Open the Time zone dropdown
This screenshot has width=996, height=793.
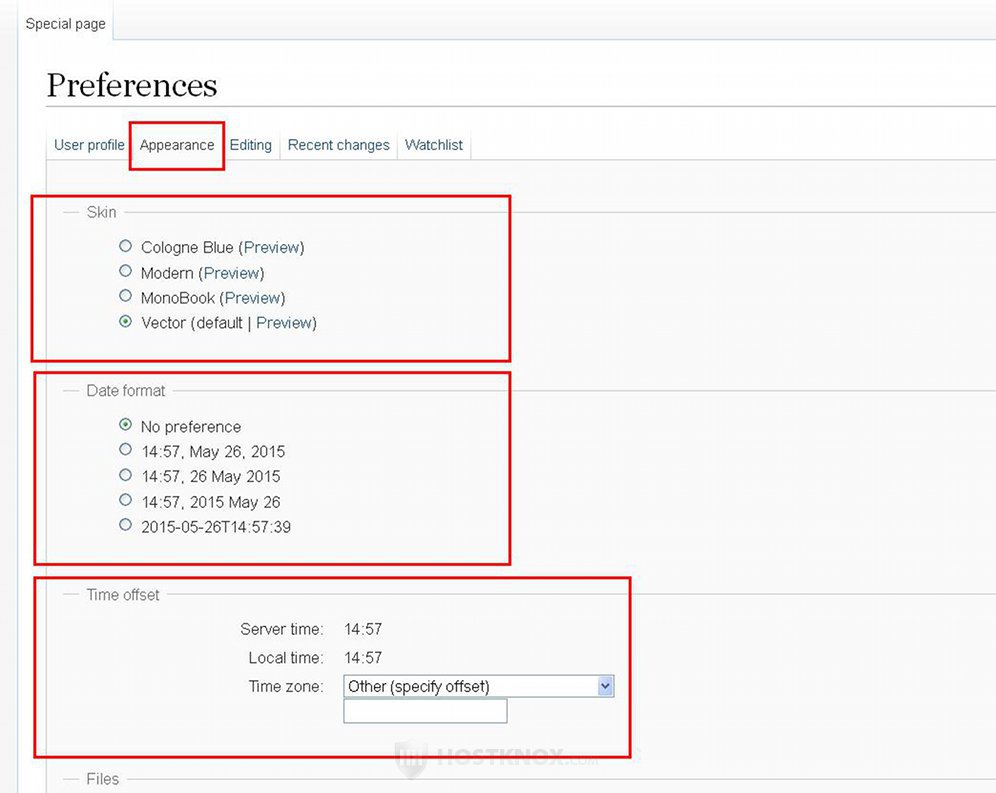[479, 686]
